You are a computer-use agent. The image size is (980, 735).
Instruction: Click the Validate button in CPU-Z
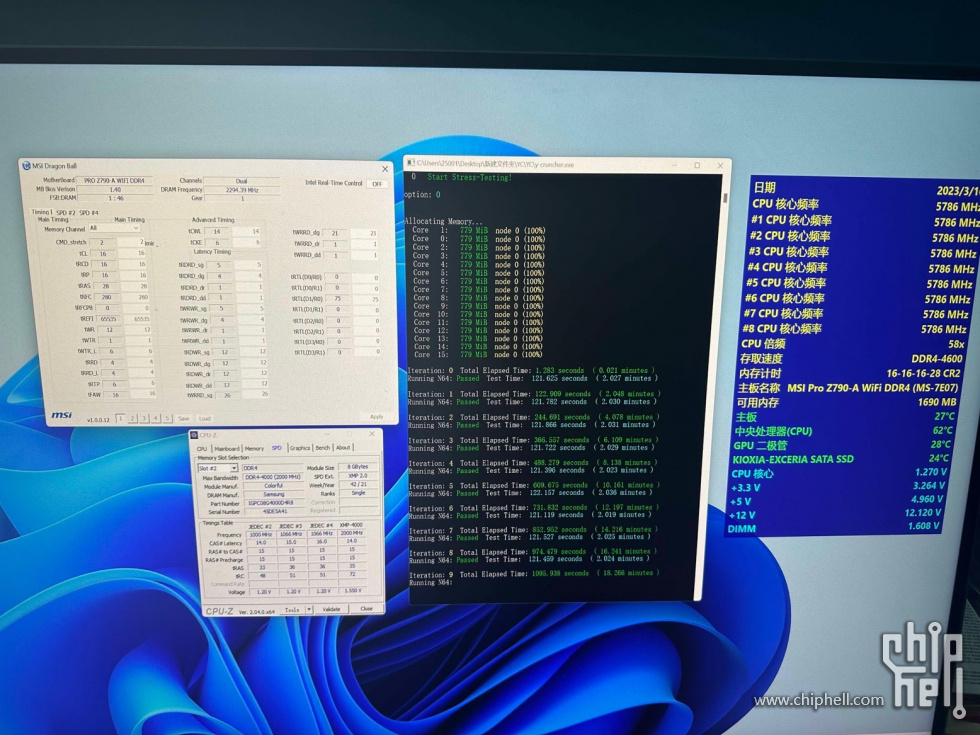[331, 609]
